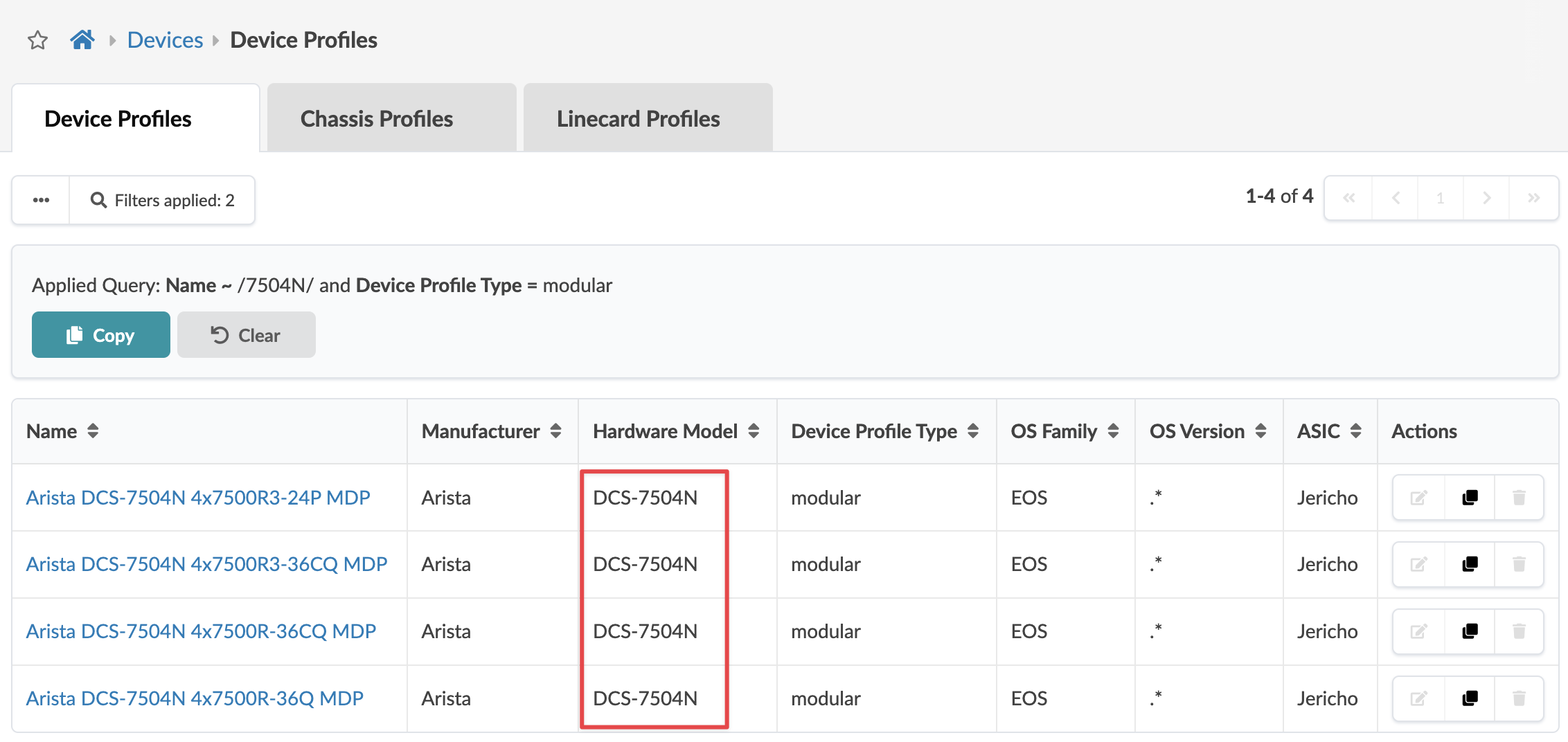
Task: Clone the Arista DCS-7504N 4x7500R3-24P MDP profile
Action: 1470,498
